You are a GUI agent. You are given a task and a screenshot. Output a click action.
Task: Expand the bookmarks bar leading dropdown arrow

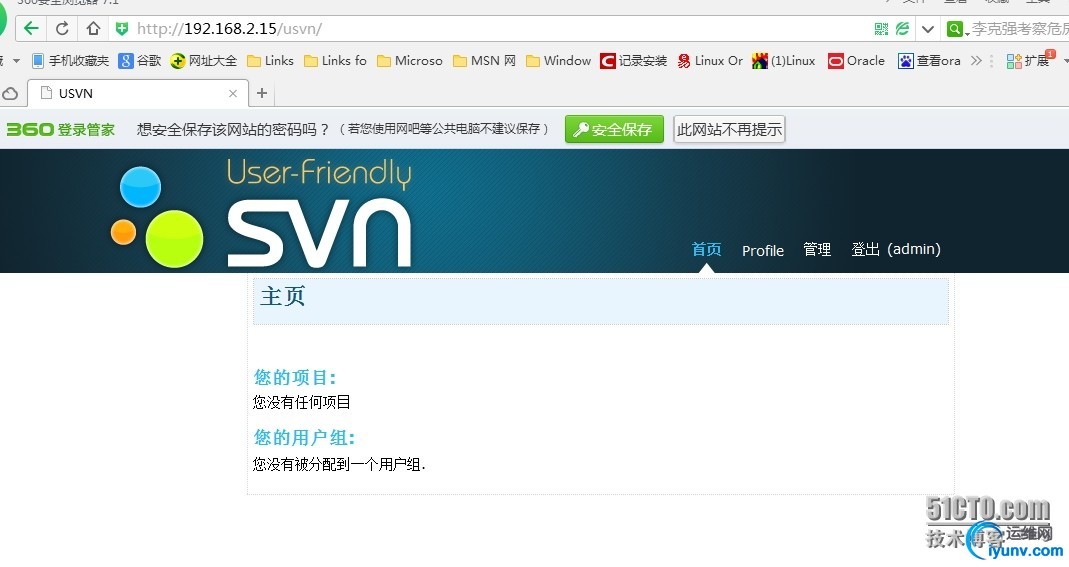(16, 61)
